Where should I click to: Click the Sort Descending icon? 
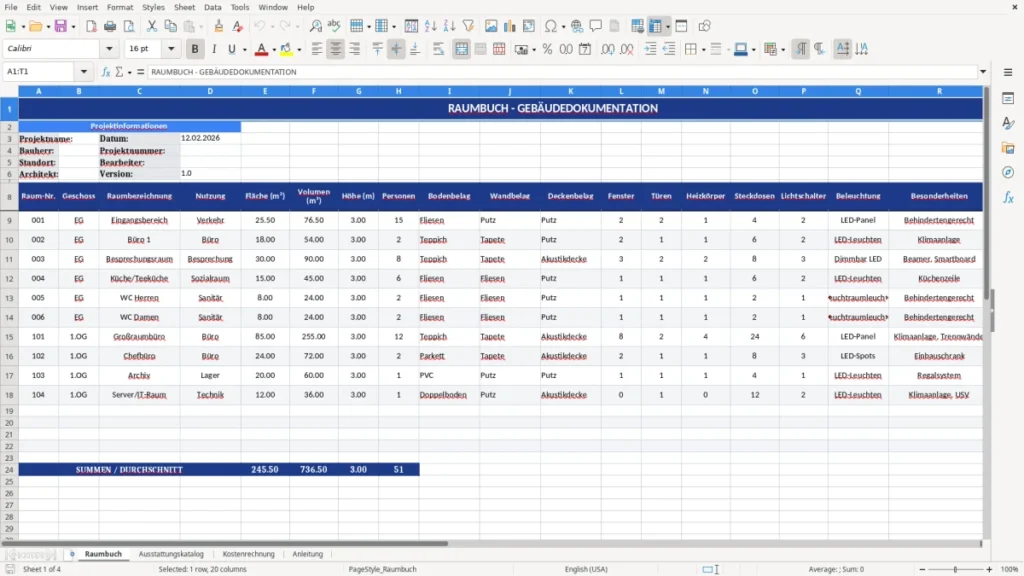449,26
